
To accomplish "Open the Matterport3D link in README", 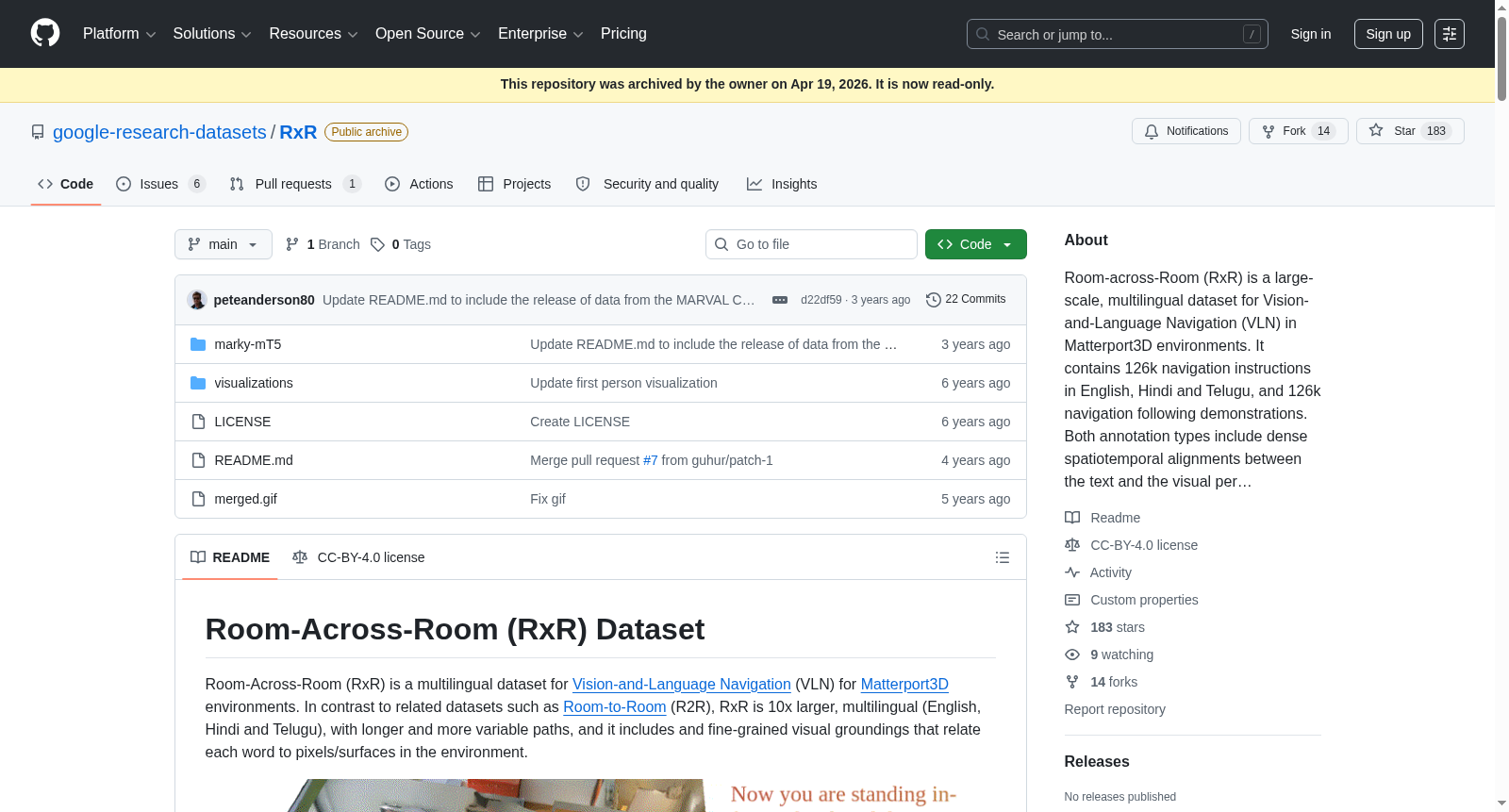I will [904, 685].
